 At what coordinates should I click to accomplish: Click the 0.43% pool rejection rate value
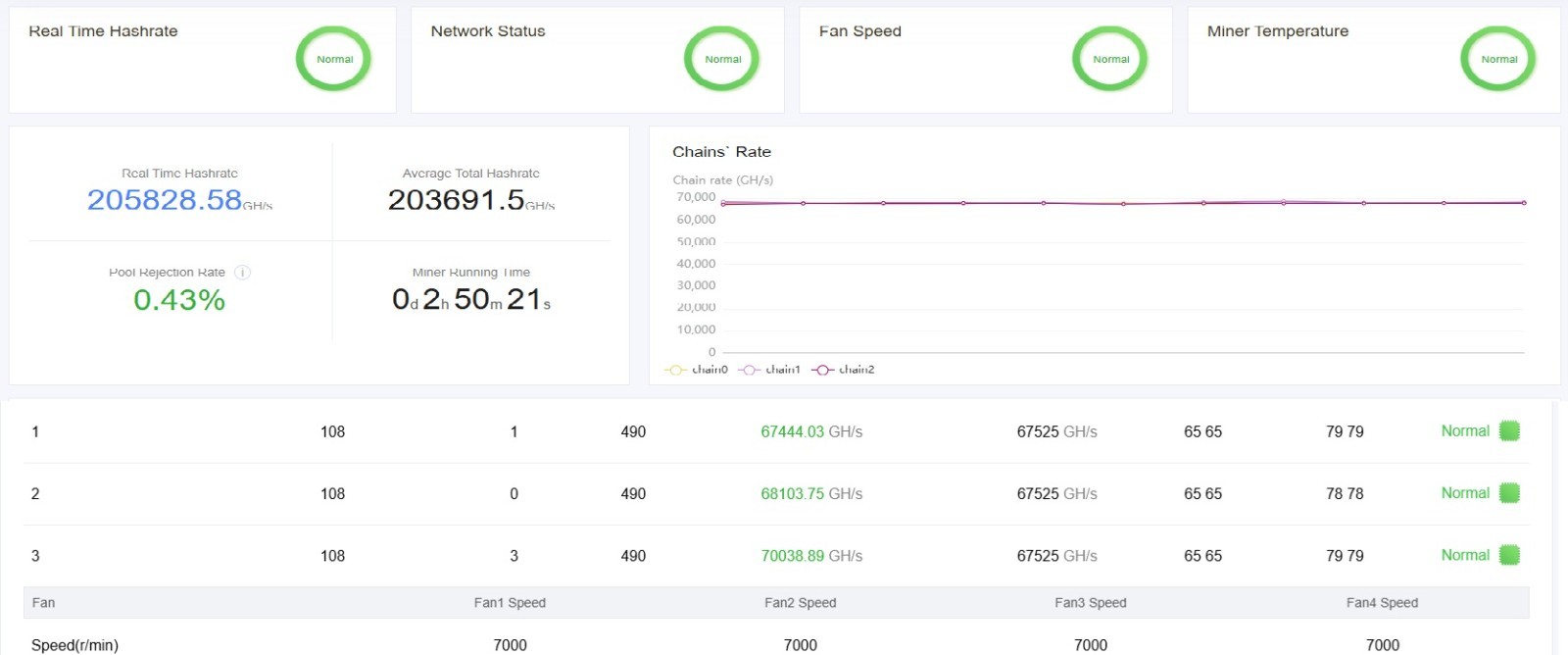click(x=179, y=300)
